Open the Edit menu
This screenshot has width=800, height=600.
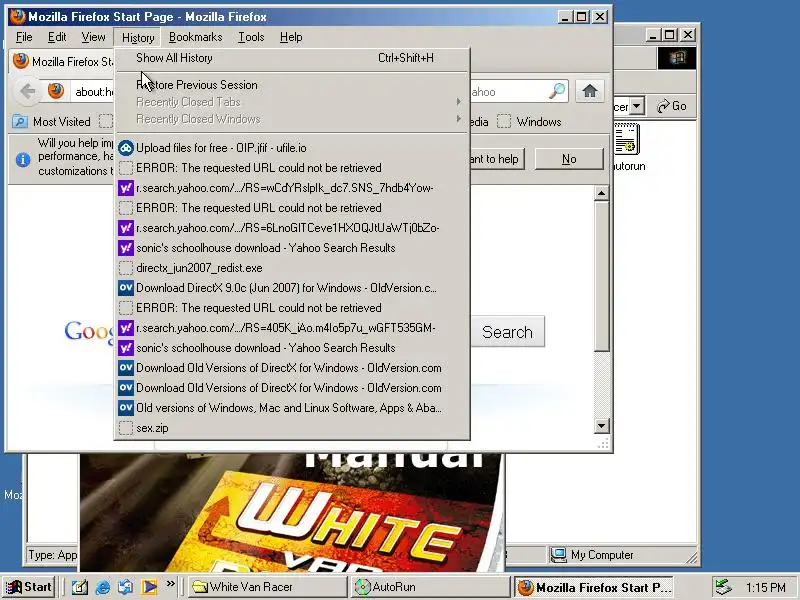(57, 37)
